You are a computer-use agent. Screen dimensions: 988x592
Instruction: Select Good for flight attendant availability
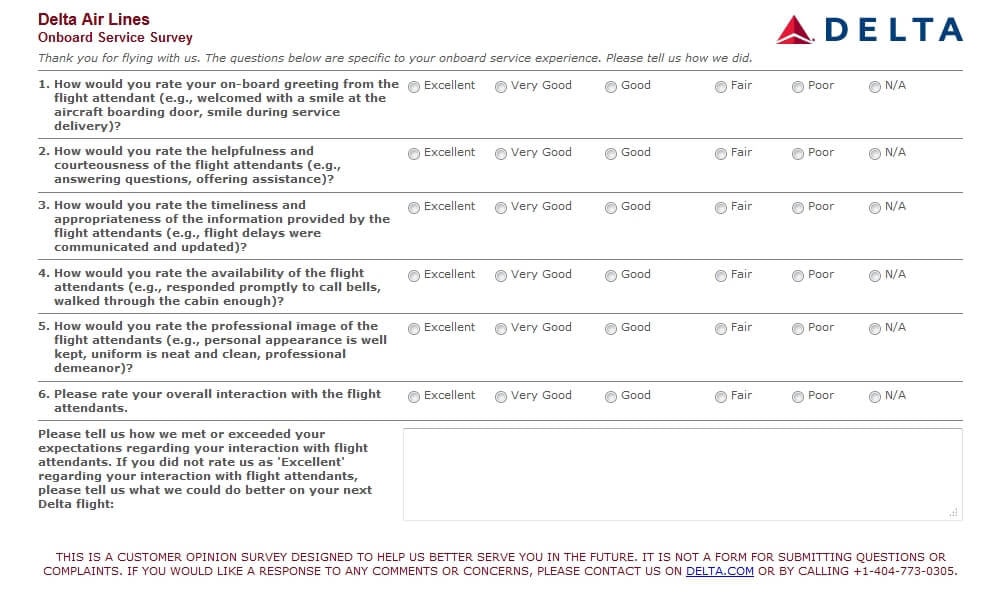click(x=611, y=276)
